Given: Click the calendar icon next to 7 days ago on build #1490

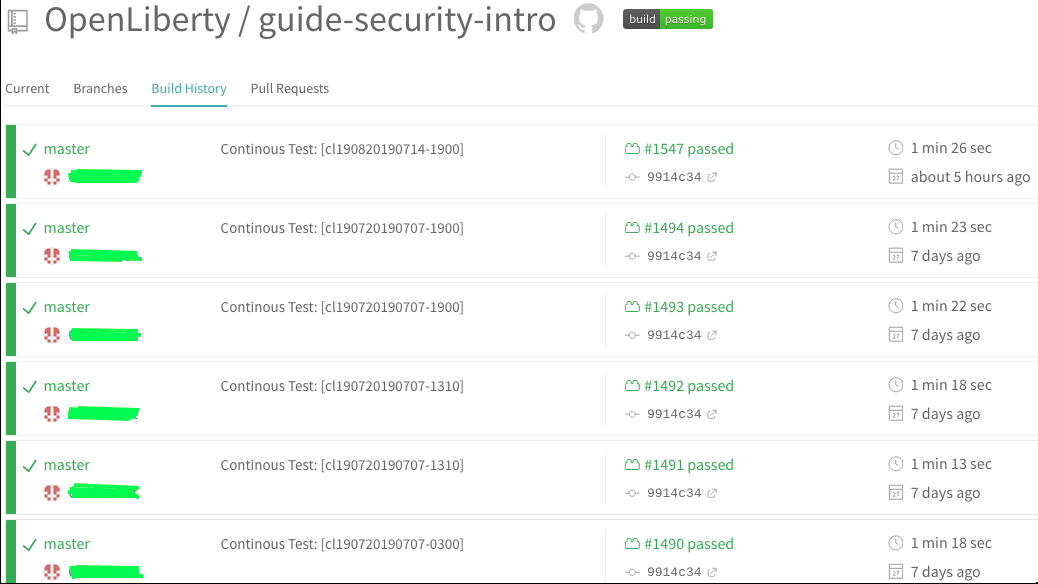Looking at the screenshot, I should point(897,571).
